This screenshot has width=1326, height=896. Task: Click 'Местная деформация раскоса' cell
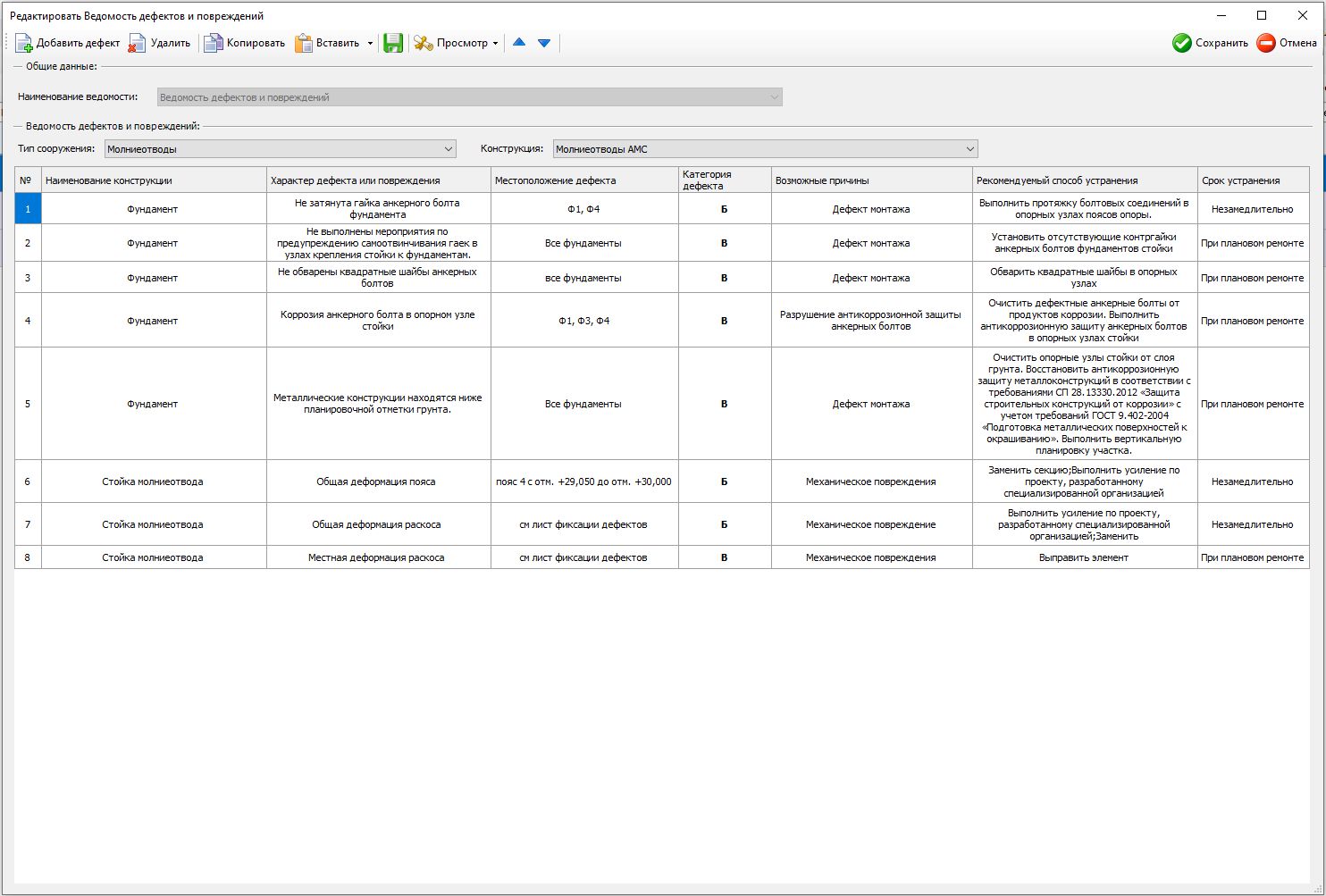pyautogui.click(x=379, y=557)
